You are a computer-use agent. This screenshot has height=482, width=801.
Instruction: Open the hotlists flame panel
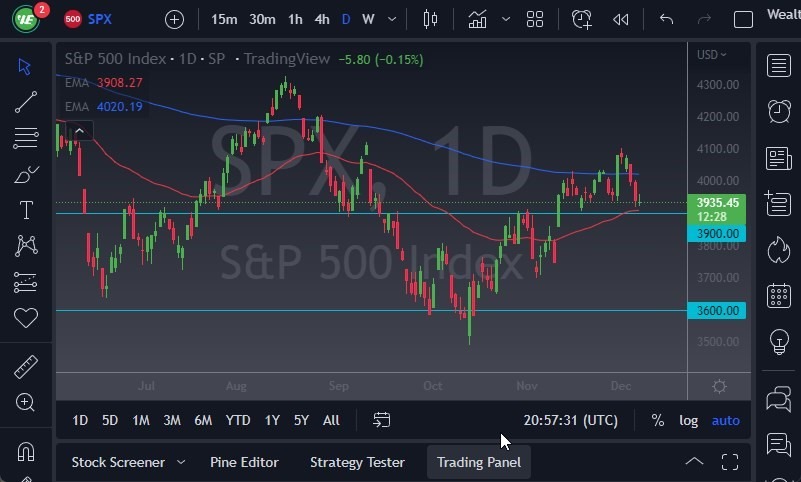[x=779, y=249]
